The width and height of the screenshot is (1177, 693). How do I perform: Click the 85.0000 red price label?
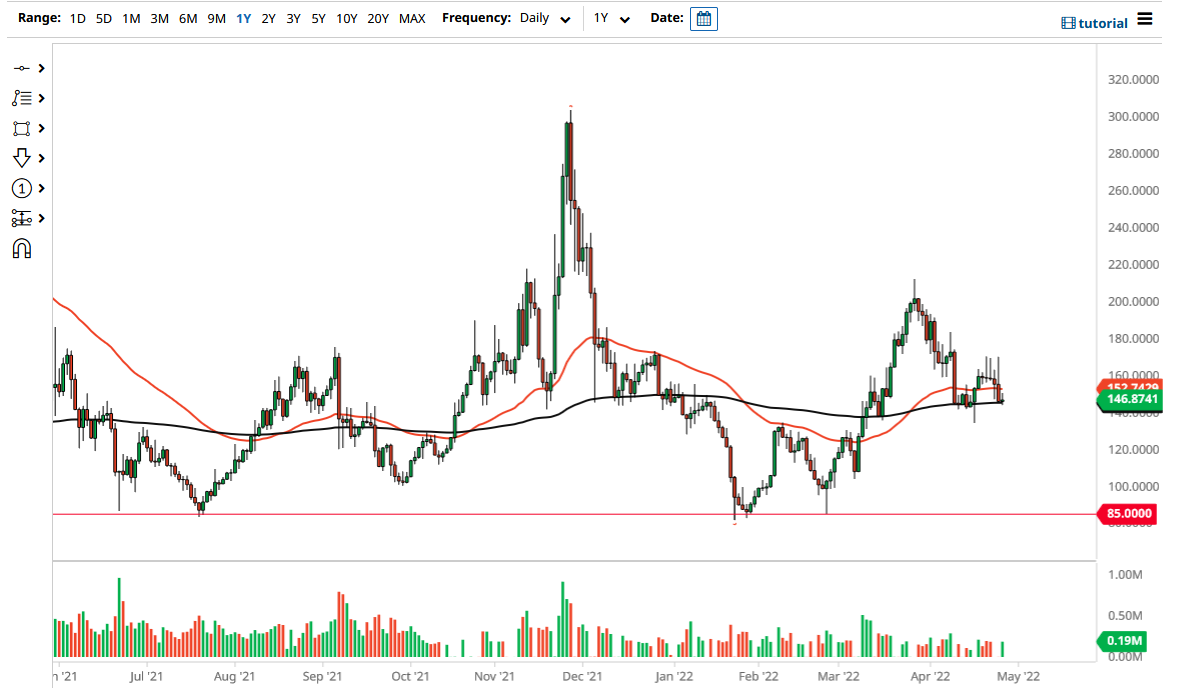pyautogui.click(x=1128, y=513)
